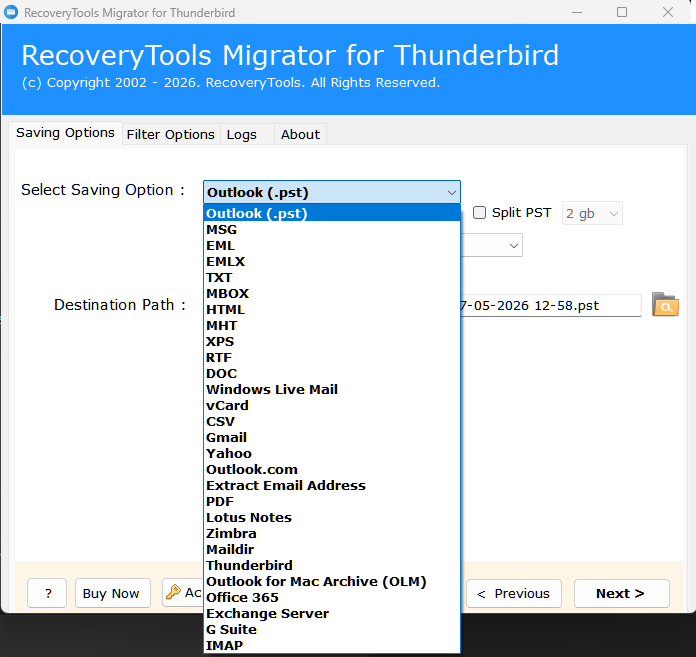Open the 2 gb split size dropdown
The image size is (696, 657).
(x=592, y=214)
